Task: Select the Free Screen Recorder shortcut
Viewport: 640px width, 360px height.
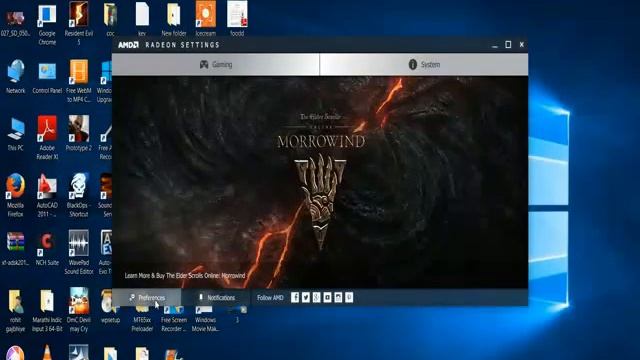Action: tap(173, 320)
